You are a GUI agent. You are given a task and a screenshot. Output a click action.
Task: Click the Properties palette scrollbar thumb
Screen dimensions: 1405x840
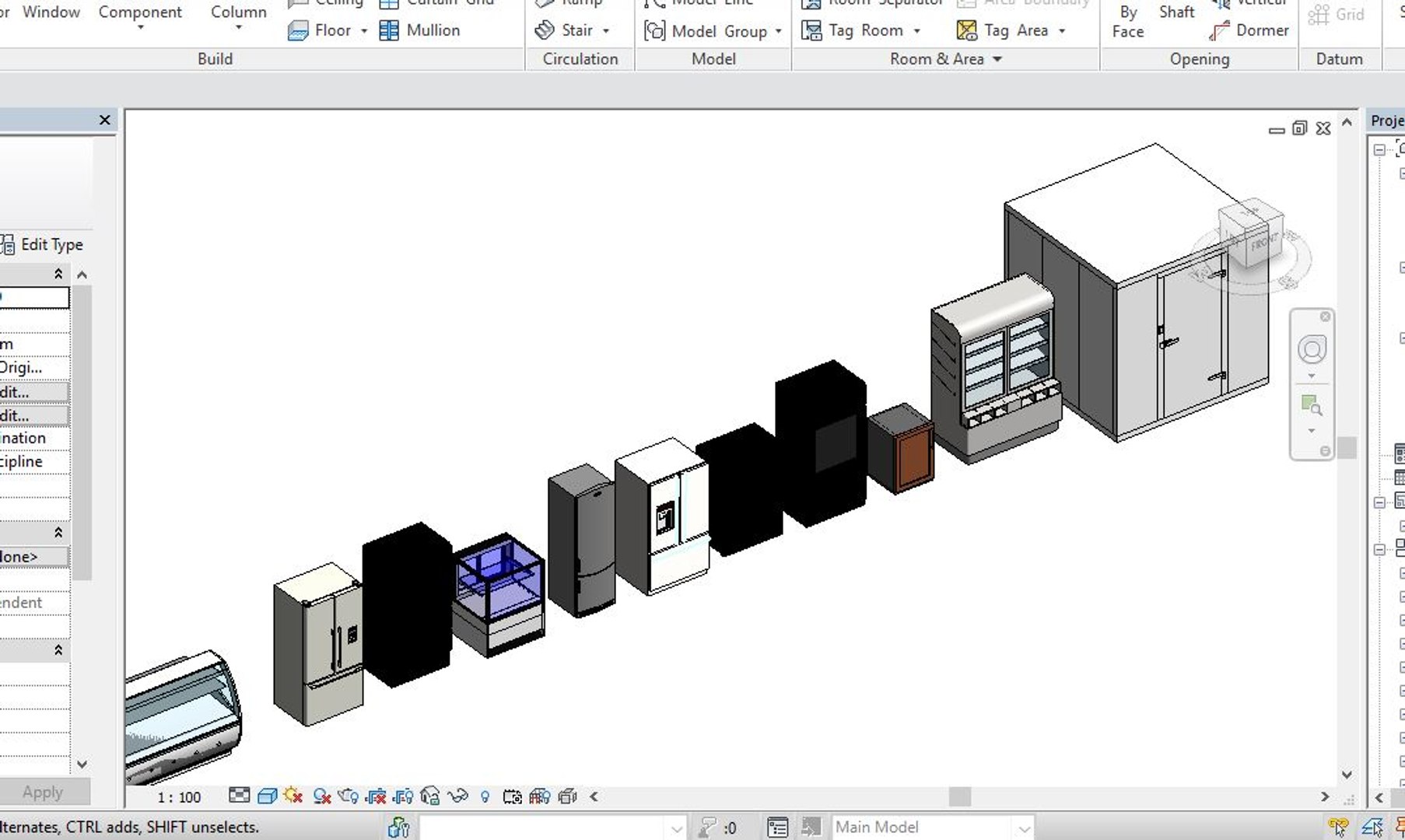[82, 433]
